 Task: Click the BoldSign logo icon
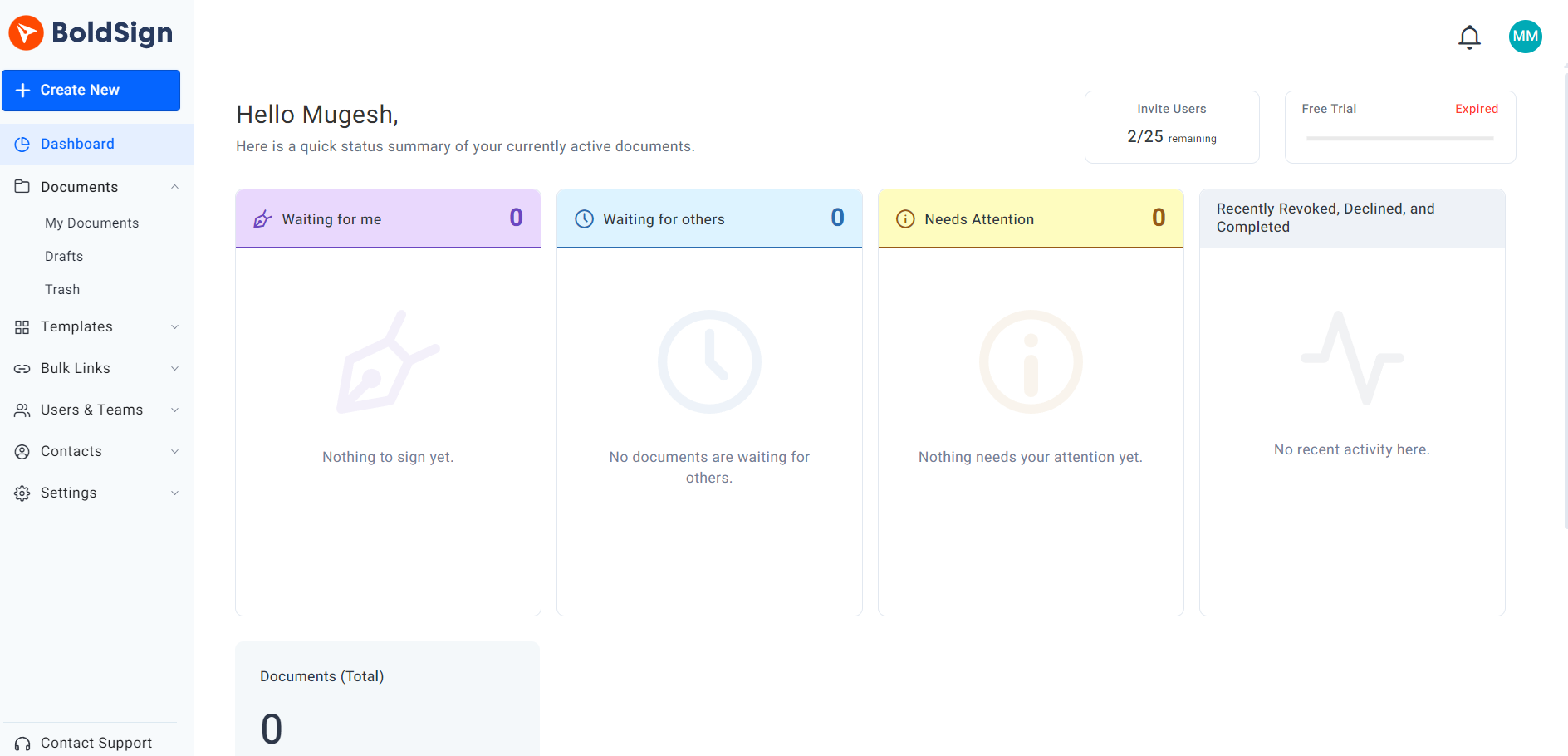26,33
